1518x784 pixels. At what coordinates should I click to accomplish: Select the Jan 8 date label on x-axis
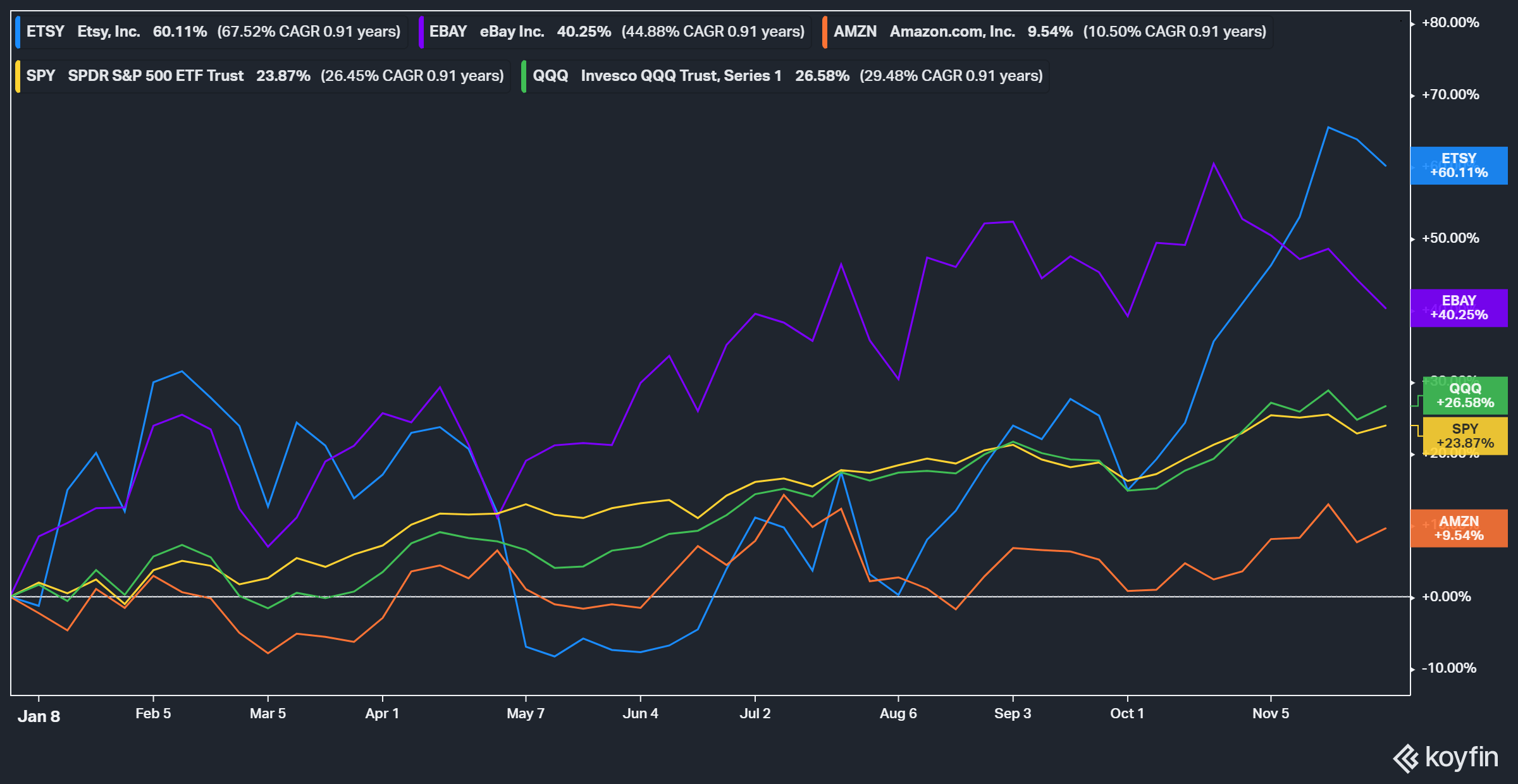pyautogui.click(x=39, y=715)
